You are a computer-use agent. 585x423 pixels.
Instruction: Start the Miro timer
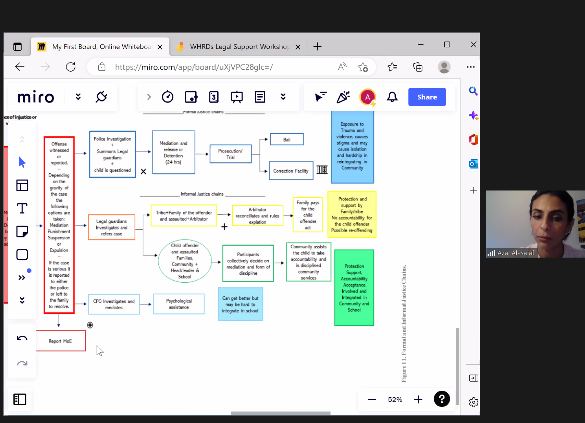click(x=168, y=97)
